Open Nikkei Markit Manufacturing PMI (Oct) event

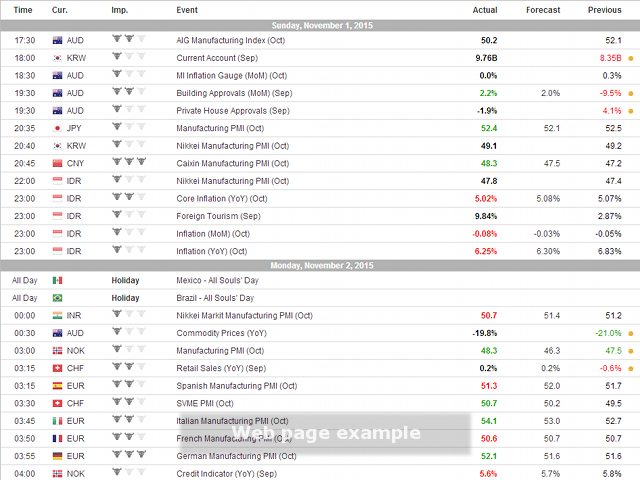click(x=244, y=316)
